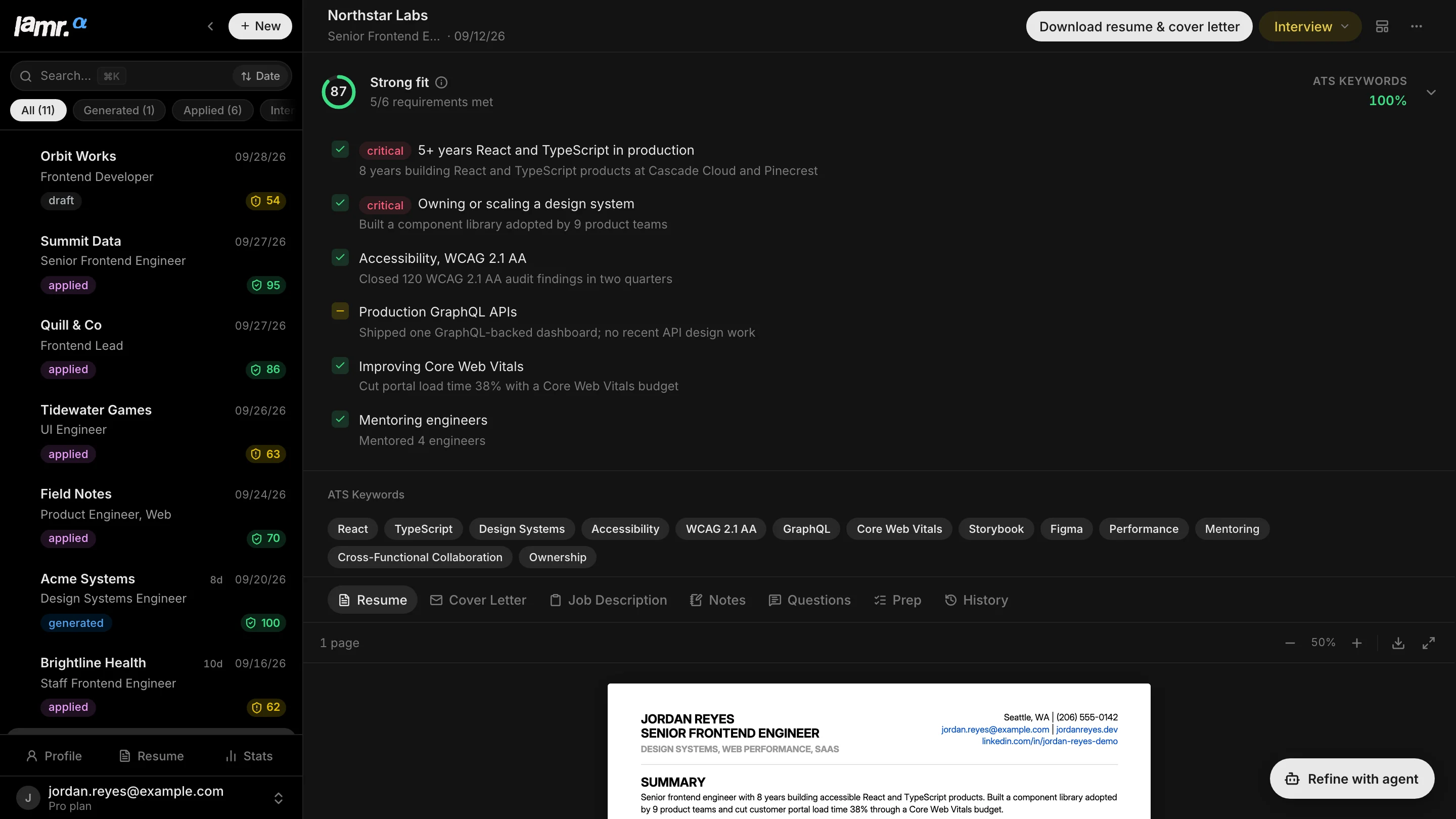This screenshot has height=819, width=1456.
Task: Open the History tab
Action: click(976, 600)
